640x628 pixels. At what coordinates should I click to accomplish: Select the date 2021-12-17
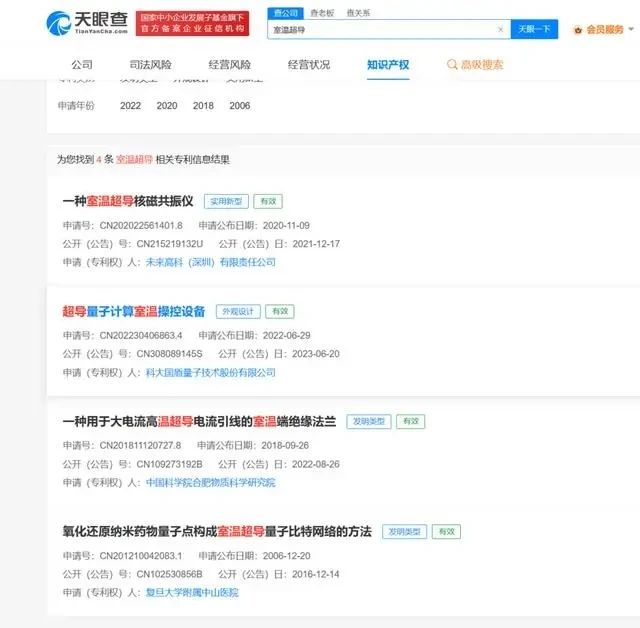tap(316, 244)
